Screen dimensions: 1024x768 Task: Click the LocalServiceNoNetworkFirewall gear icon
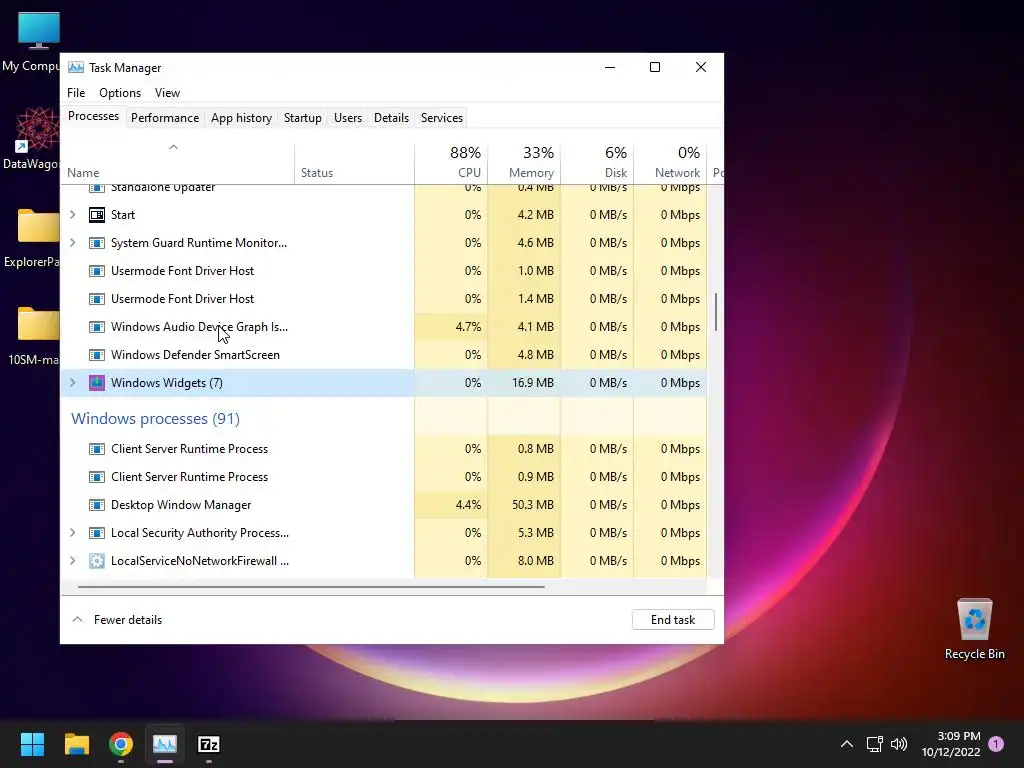[97, 561]
